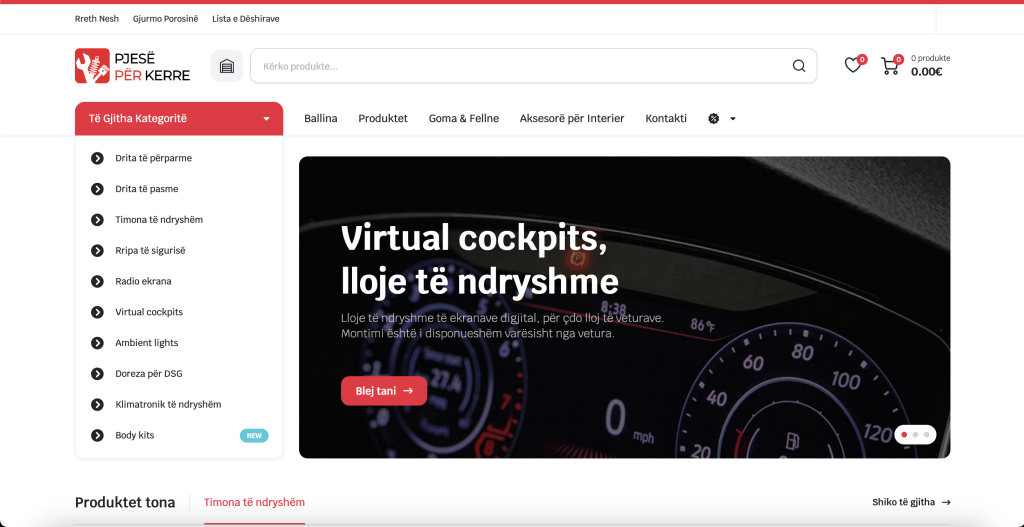Click the magnifier search icon
The width and height of the screenshot is (1024, 527).
[x=799, y=66]
